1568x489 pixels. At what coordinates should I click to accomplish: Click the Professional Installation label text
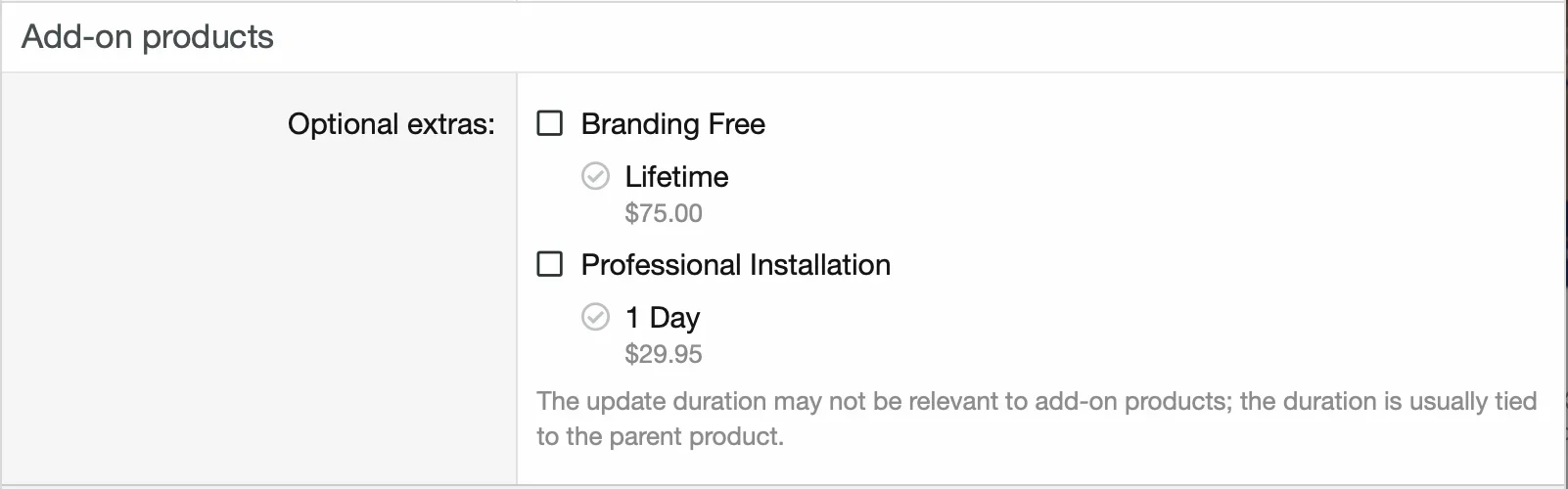pyautogui.click(x=735, y=265)
